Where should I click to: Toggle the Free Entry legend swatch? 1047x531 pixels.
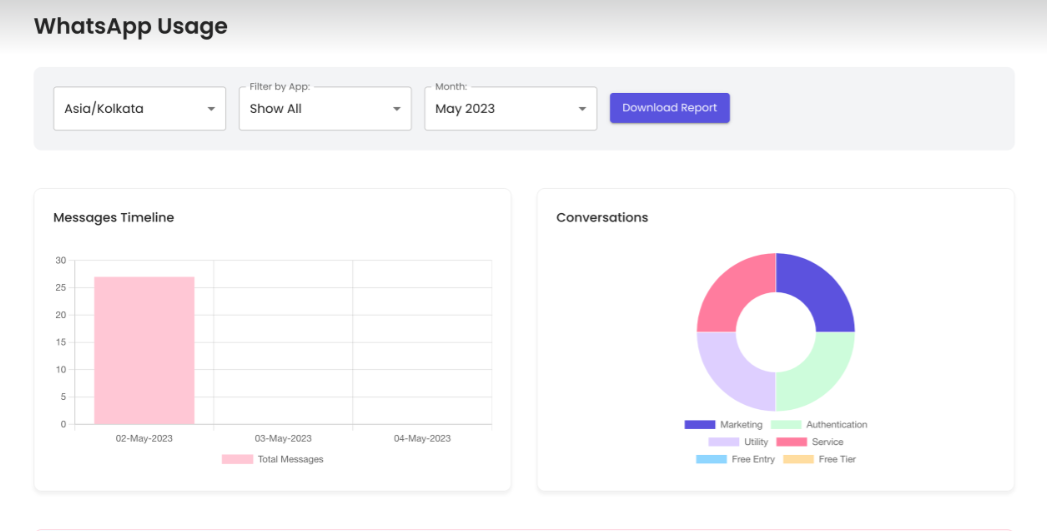pyautogui.click(x=711, y=460)
